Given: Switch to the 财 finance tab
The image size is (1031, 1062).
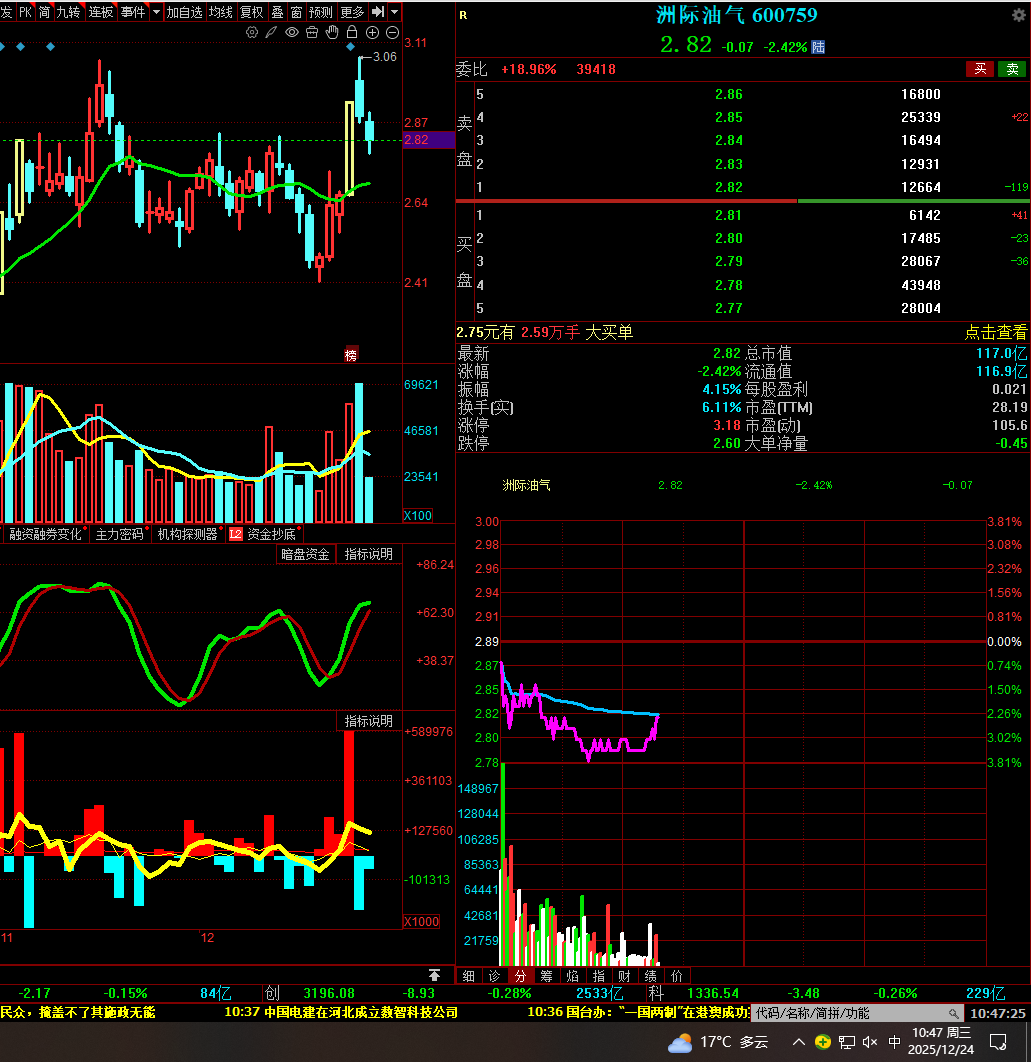Looking at the screenshot, I should [x=625, y=976].
